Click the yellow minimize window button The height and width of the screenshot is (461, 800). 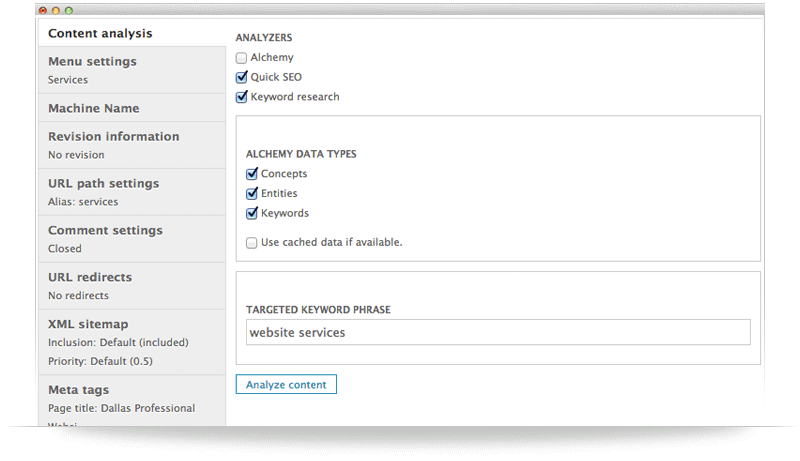(56, 10)
